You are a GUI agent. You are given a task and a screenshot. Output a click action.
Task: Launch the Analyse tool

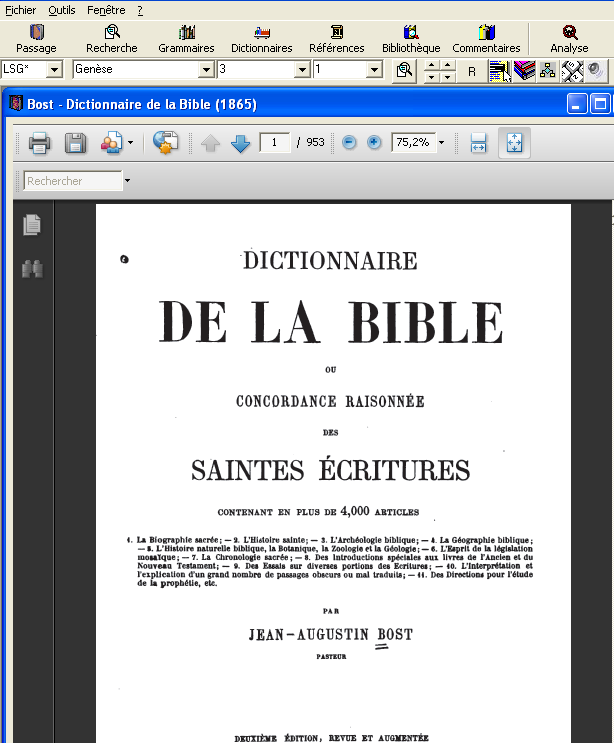[569, 39]
